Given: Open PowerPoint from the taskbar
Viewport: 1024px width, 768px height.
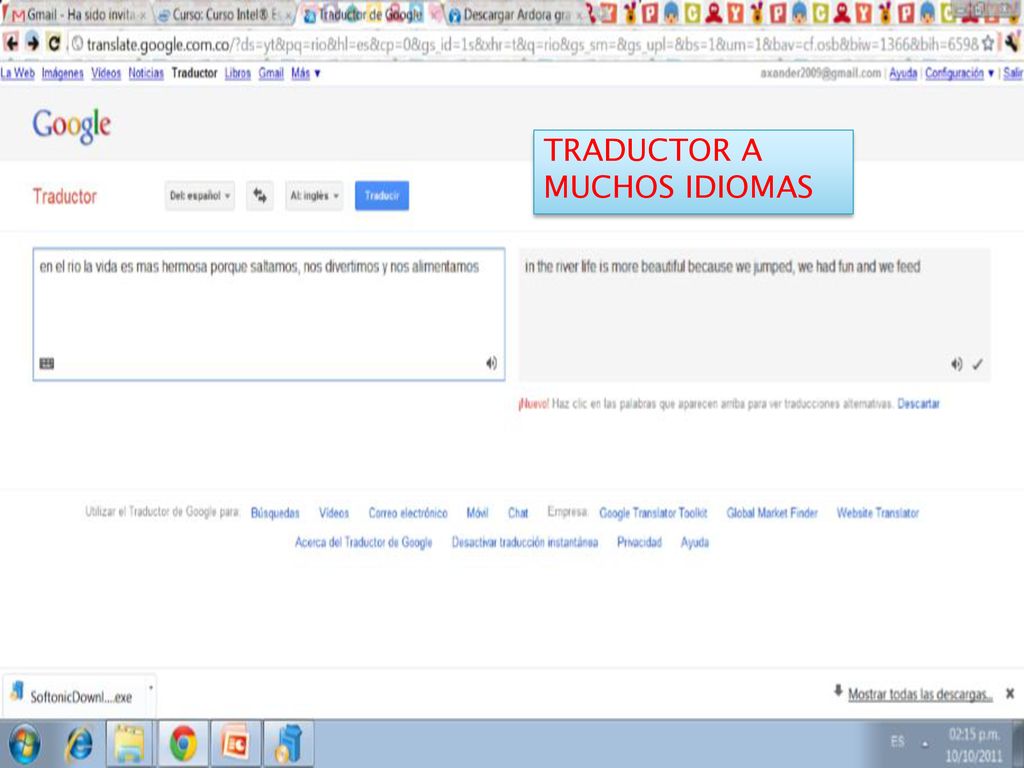Looking at the screenshot, I should tap(235, 744).
